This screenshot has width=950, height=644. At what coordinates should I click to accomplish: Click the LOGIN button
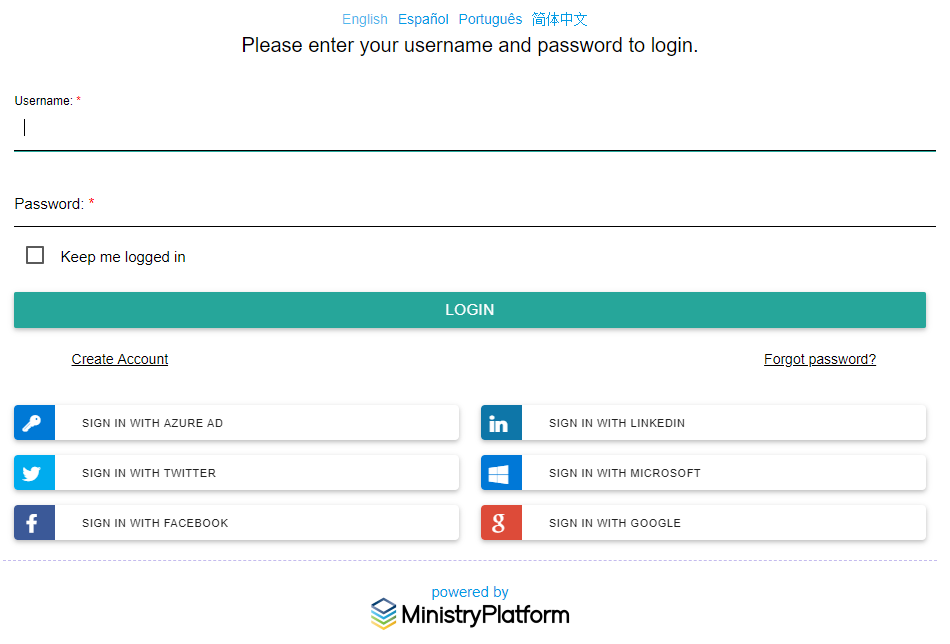[470, 310]
